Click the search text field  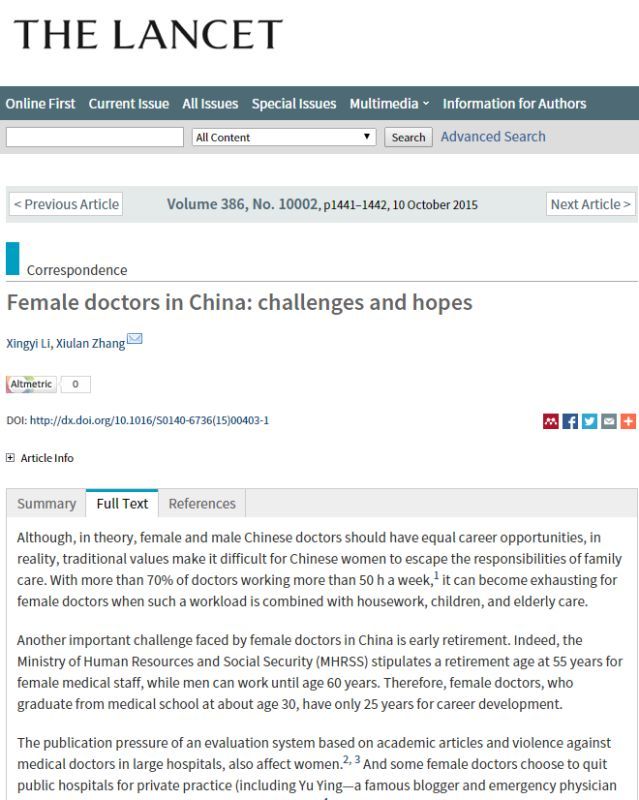95,137
